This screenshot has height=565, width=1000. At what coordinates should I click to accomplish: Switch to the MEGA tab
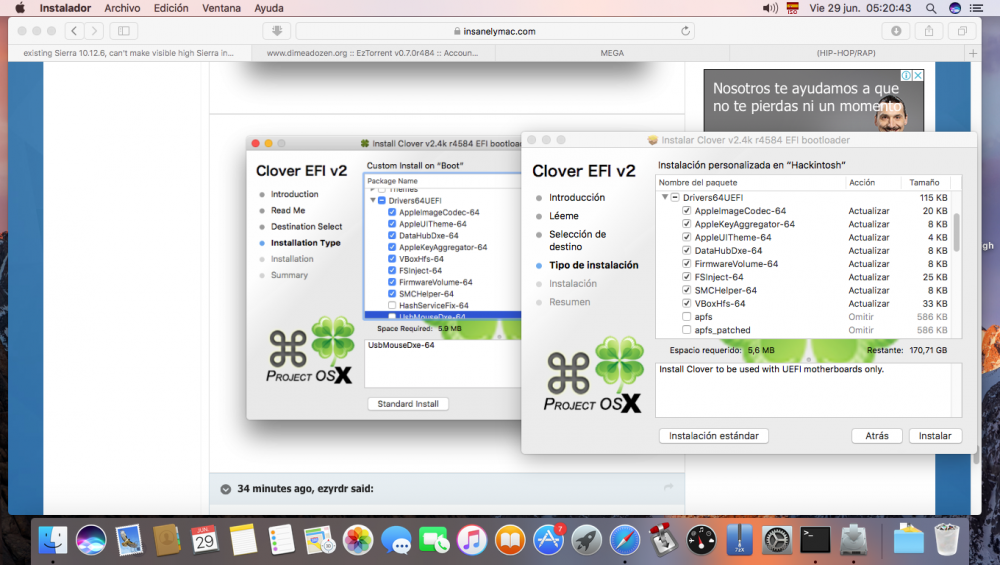click(x=612, y=53)
